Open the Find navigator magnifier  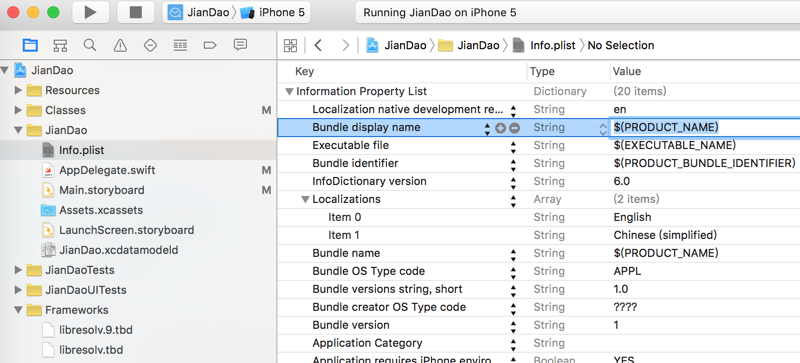(90, 45)
